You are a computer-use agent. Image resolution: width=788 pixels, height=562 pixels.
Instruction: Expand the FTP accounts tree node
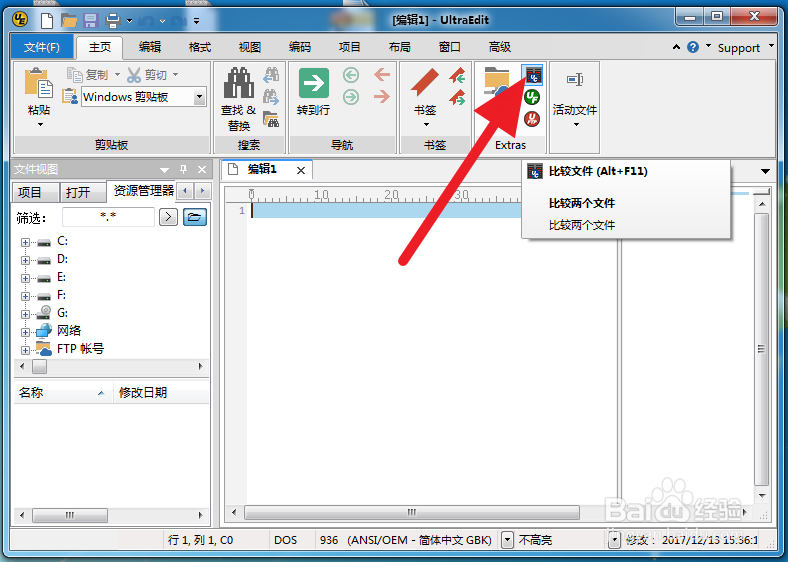25,350
